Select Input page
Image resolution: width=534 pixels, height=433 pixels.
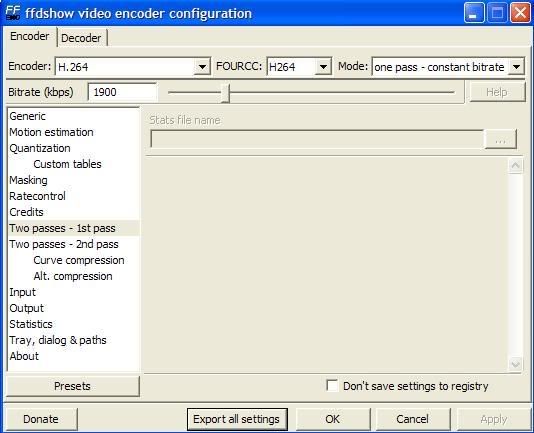click(73, 292)
